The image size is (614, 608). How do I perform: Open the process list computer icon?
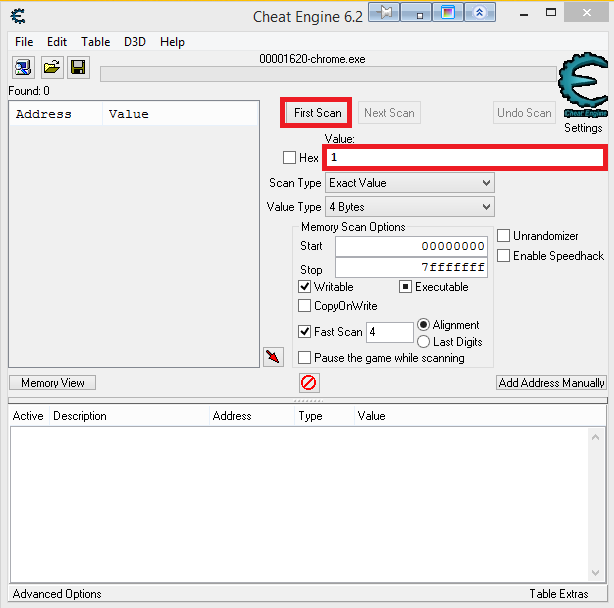coord(23,67)
